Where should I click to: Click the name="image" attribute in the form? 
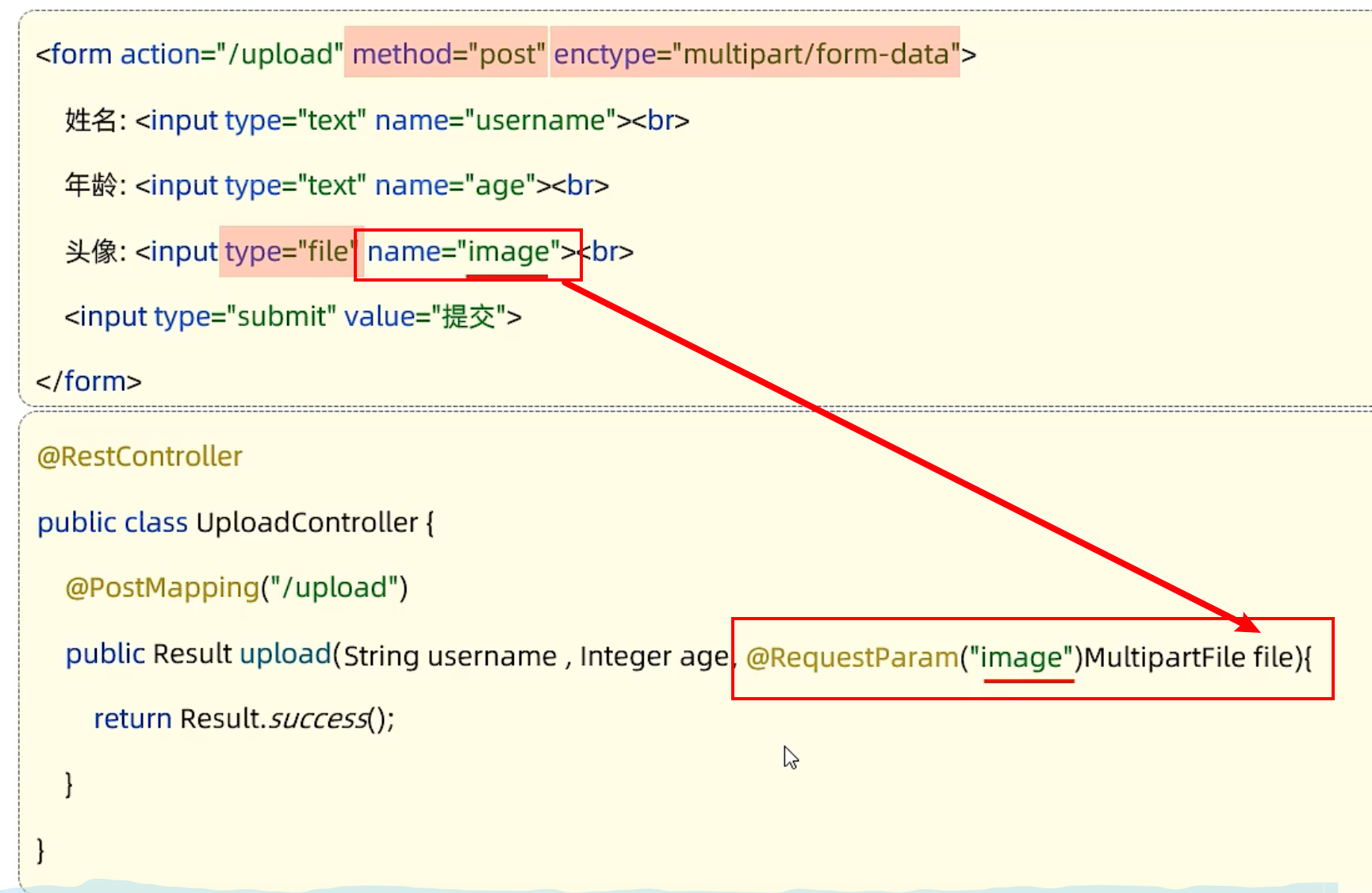(464, 251)
